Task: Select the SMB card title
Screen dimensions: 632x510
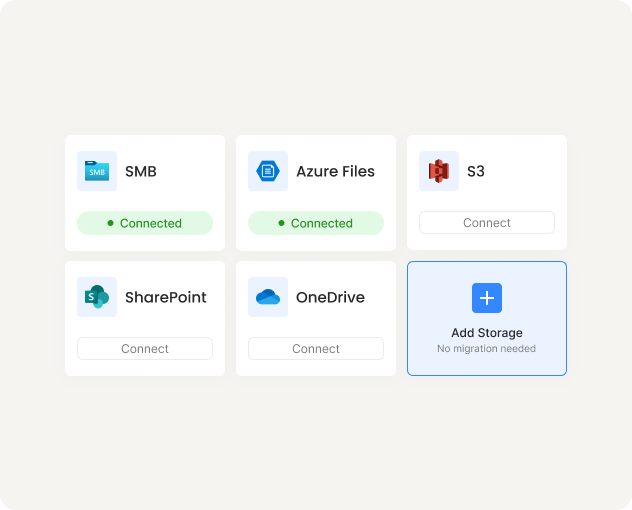Action: click(141, 171)
